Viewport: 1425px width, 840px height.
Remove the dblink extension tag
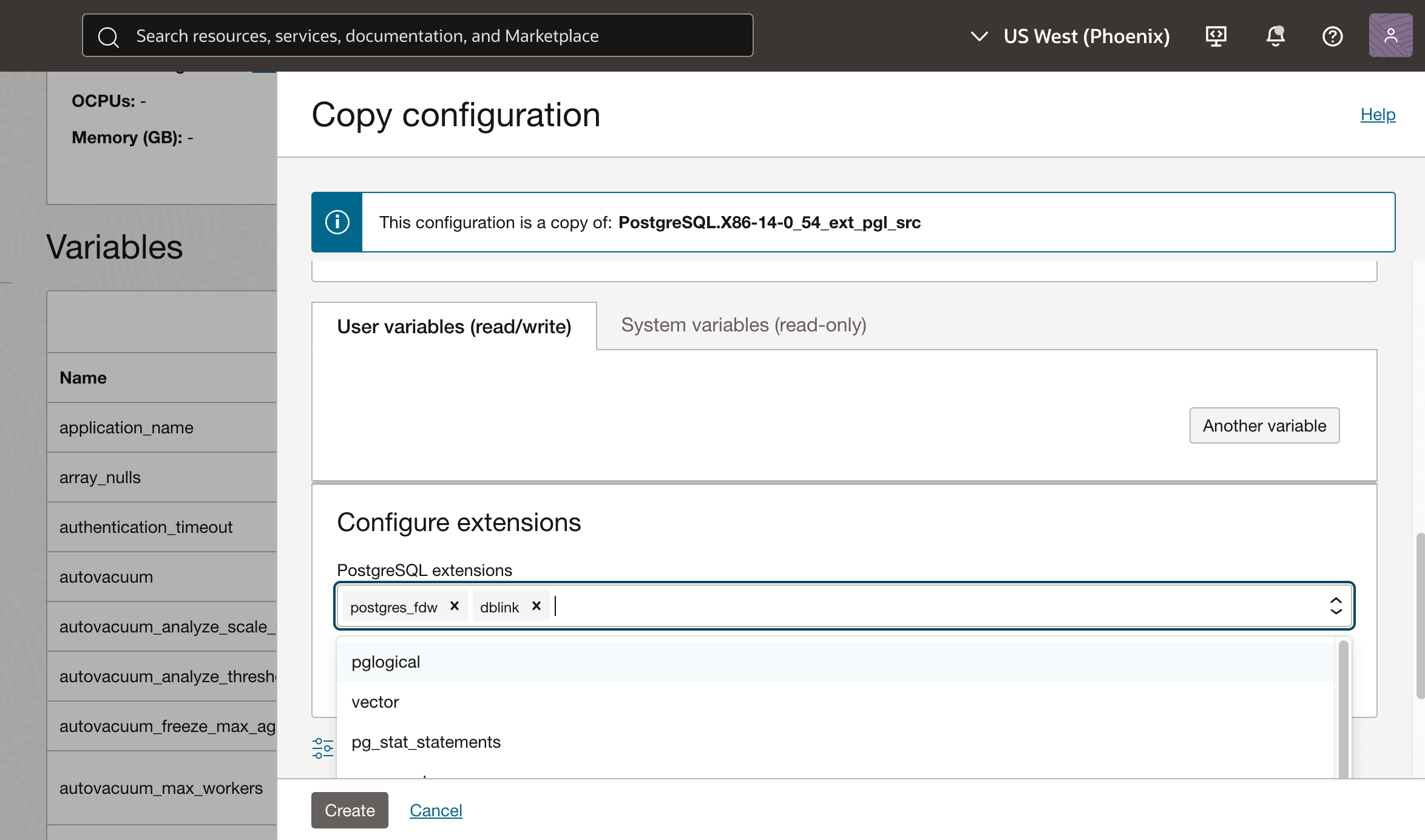(536, 606)
